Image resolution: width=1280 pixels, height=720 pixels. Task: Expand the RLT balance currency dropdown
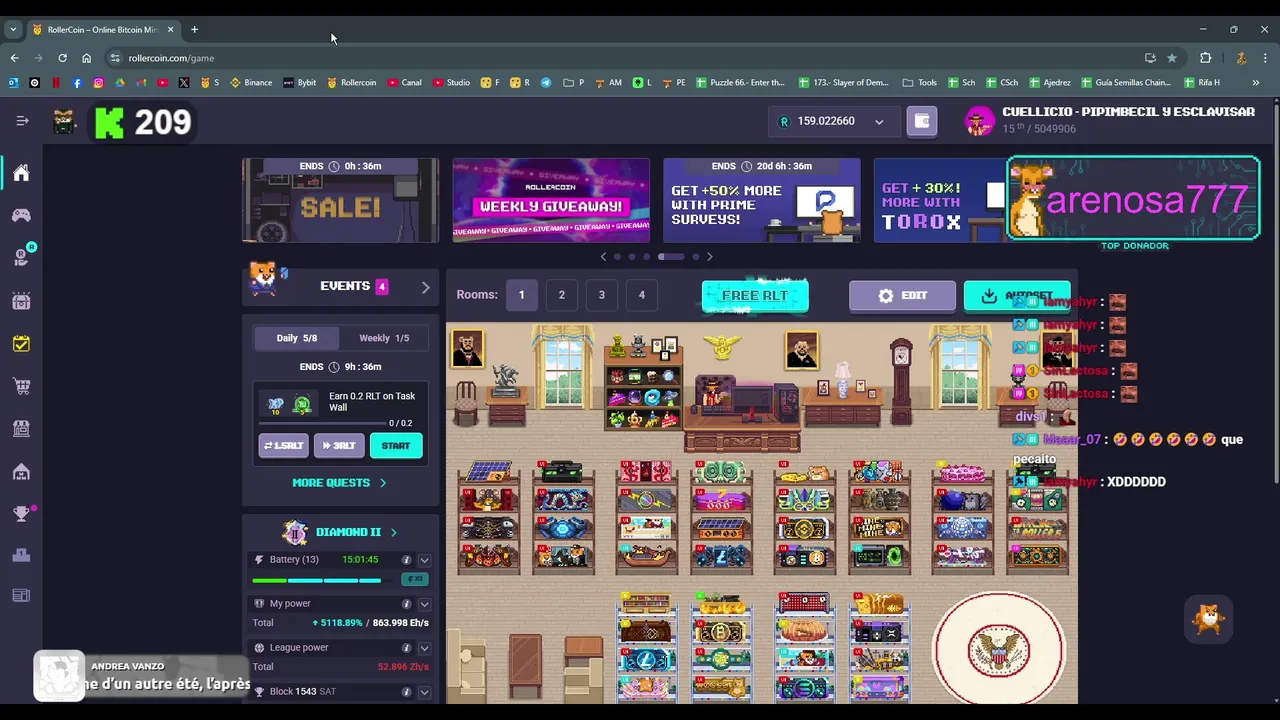coord(879,122)
